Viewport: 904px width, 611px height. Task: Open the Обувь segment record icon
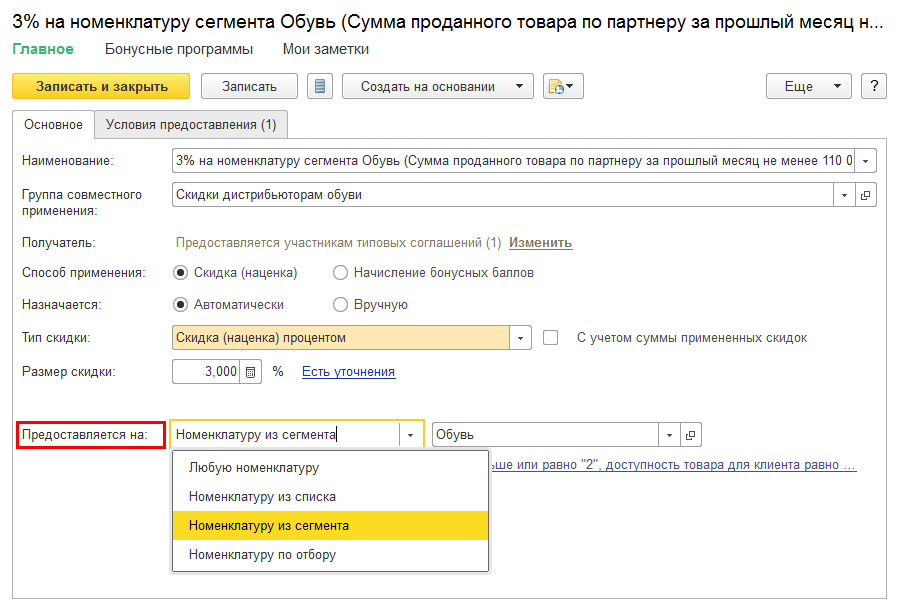[x=691, y=435]
